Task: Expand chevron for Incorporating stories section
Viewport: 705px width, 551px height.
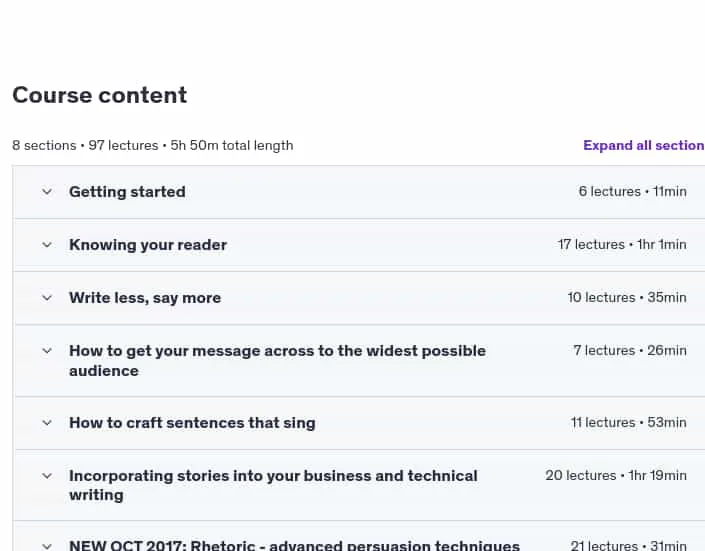Action: (47, 476)
